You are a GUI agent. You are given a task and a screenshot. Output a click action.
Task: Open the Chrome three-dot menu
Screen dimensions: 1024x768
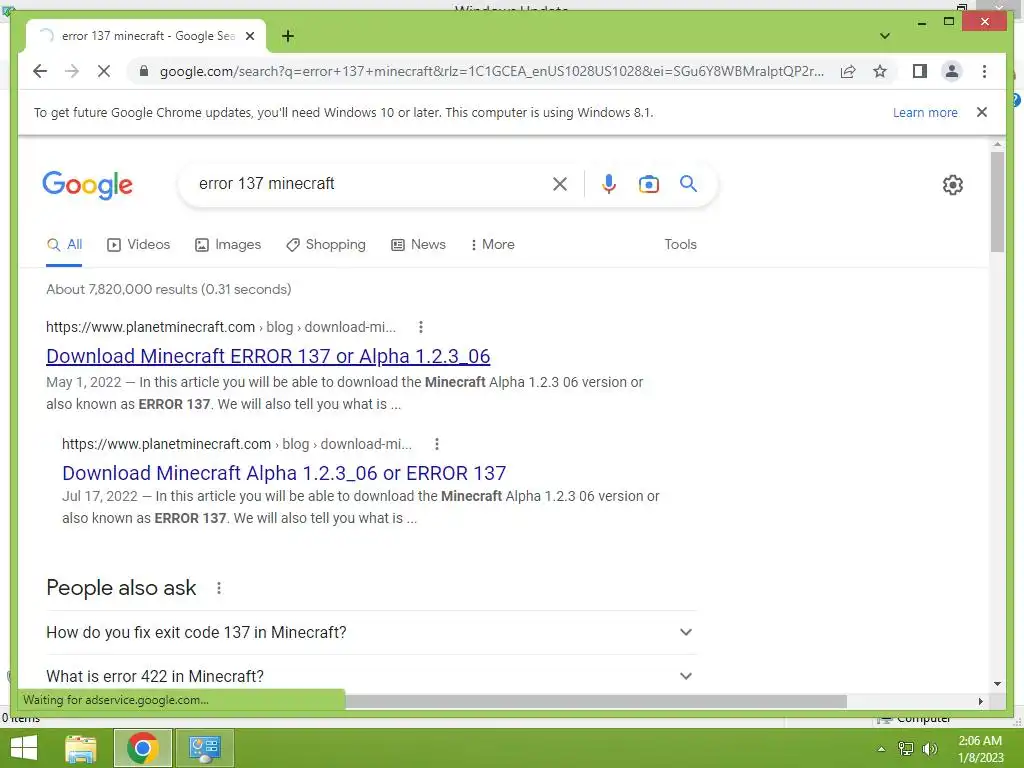click(984, 71)
